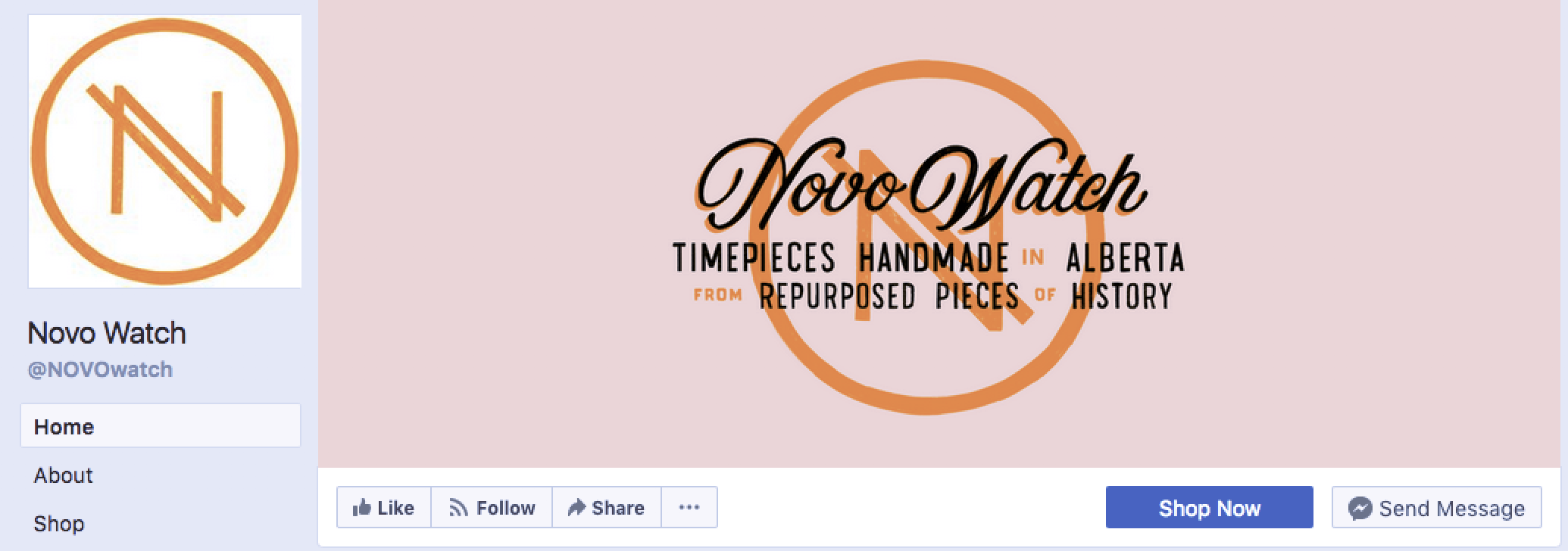Click the orange N logo in the cover photo
Viewport: 1568px width, 551px height.
click(x=930, y=238)
